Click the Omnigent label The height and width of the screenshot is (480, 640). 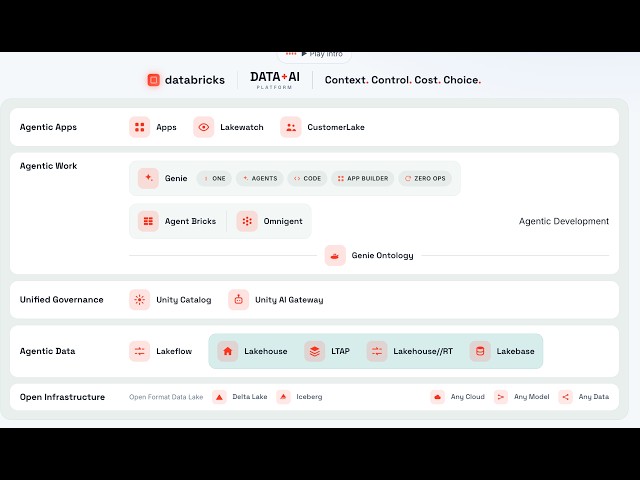(283, 221)
